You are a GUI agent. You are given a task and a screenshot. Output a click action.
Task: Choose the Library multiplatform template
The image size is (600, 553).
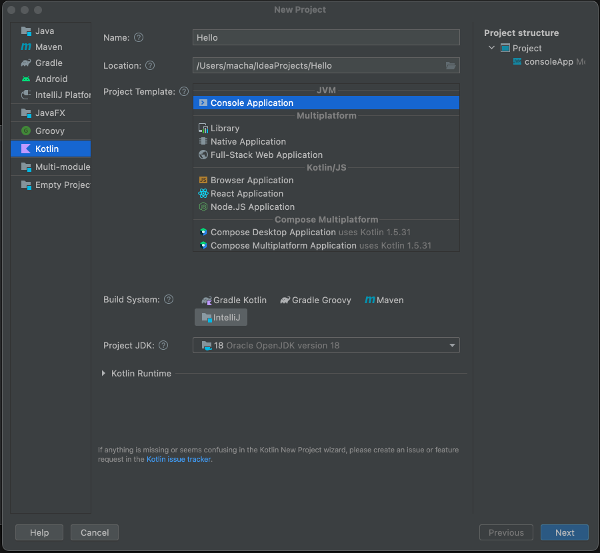click(326, 128)
